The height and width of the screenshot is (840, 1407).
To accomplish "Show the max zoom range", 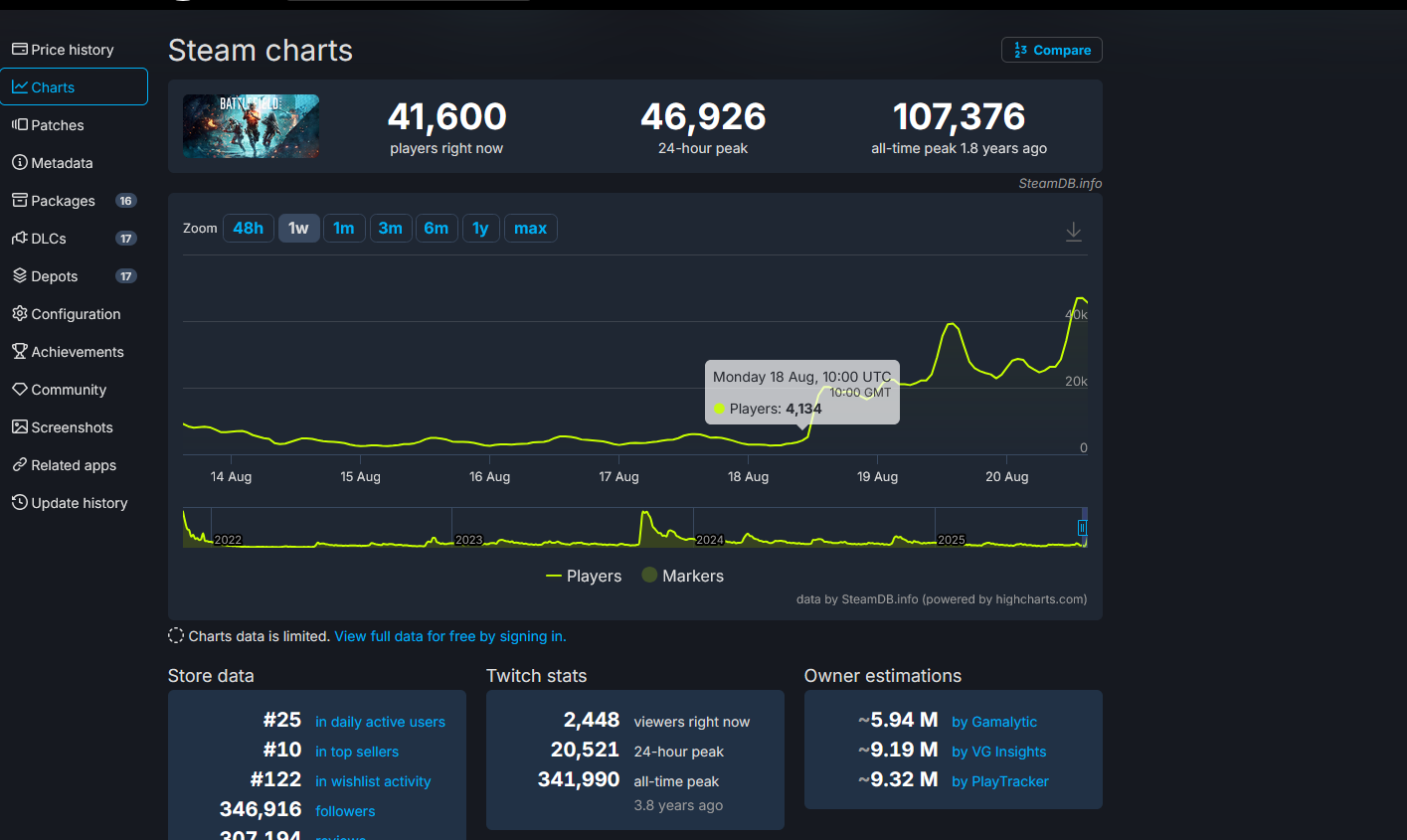I will pos(531,229).
